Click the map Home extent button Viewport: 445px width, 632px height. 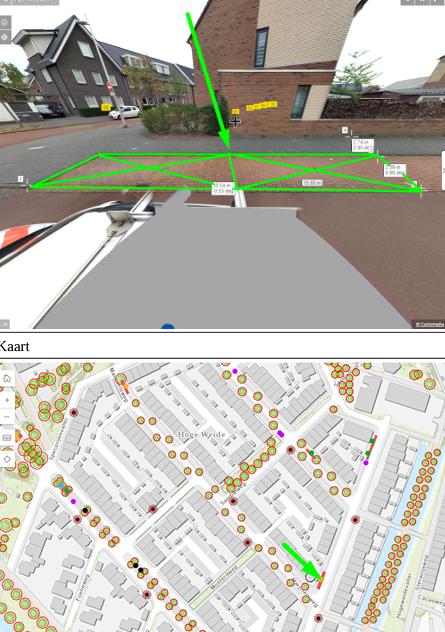click(7, 378)
